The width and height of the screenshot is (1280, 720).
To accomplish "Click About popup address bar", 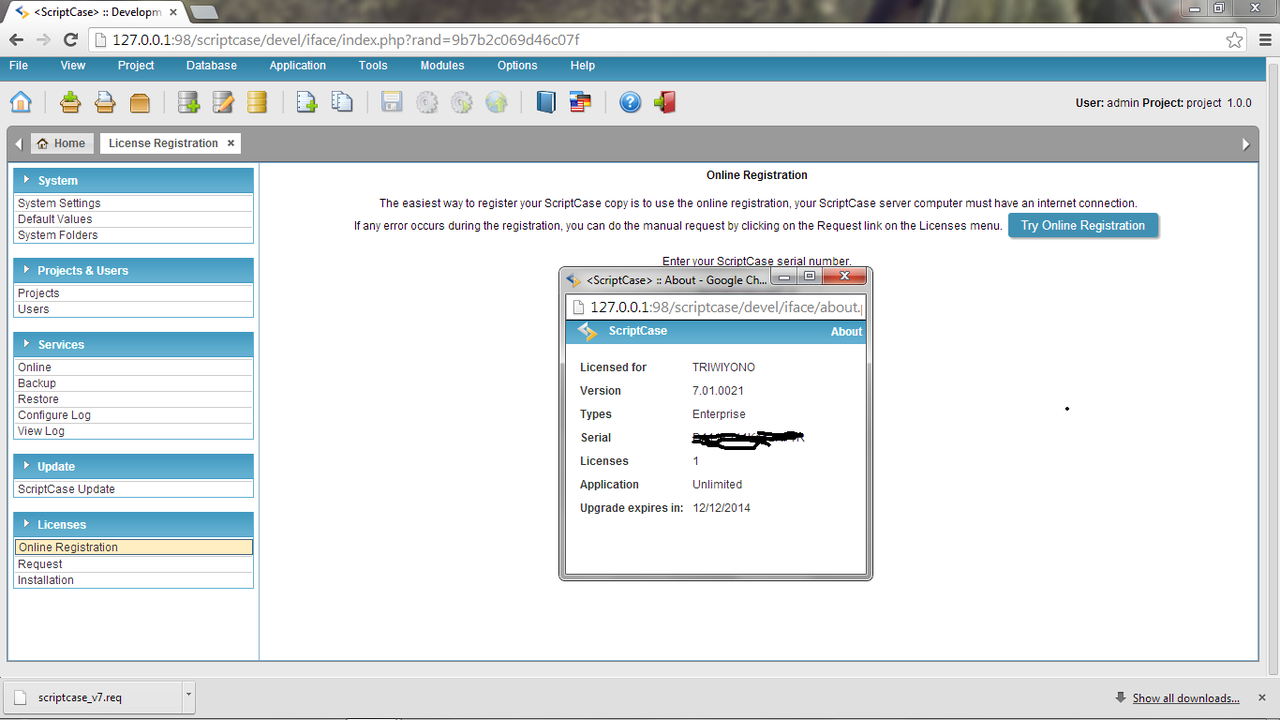I will [715, 307].
